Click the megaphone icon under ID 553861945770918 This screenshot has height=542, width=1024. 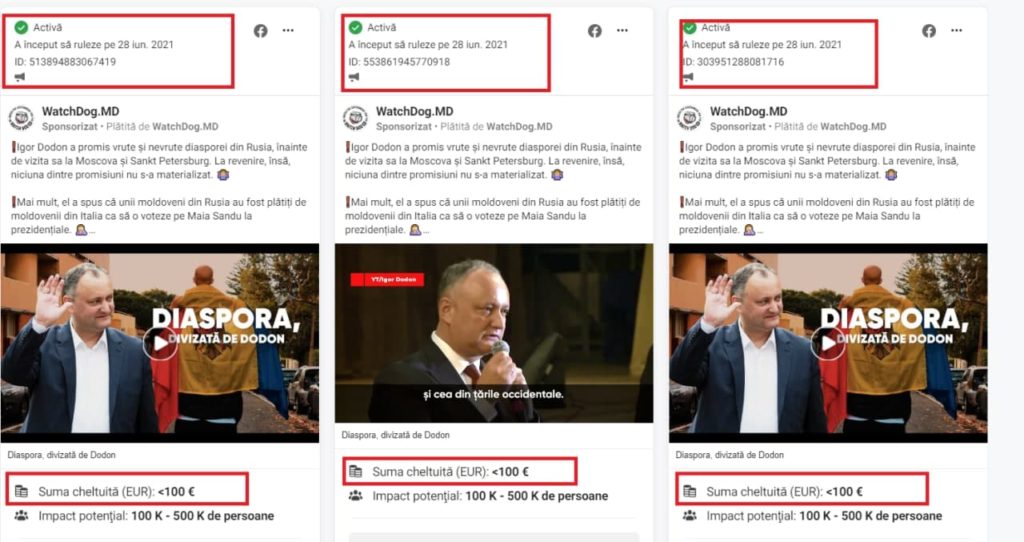[x=354, y=77]
